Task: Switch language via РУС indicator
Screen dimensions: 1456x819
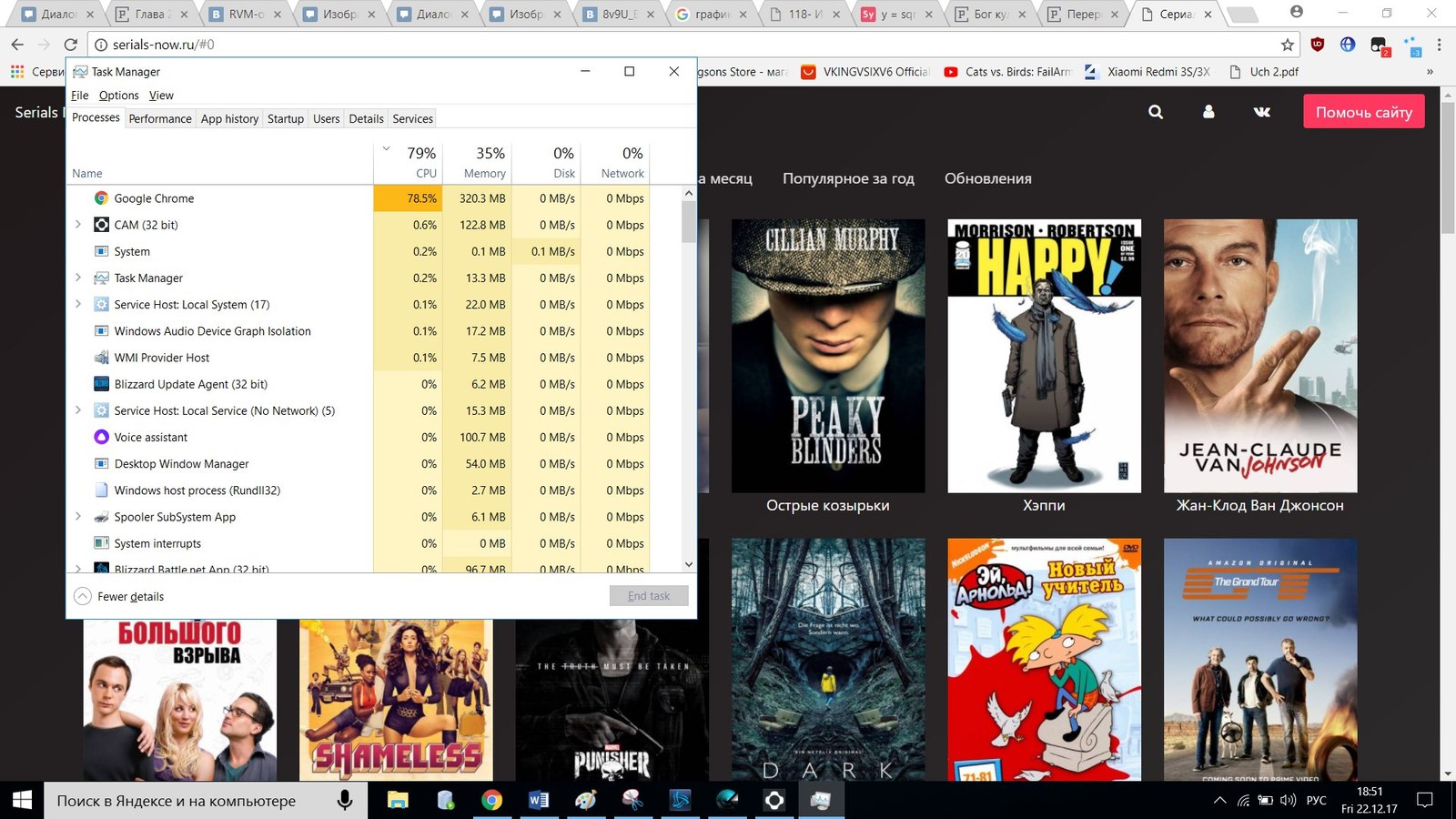Action: pos(1316,800)
